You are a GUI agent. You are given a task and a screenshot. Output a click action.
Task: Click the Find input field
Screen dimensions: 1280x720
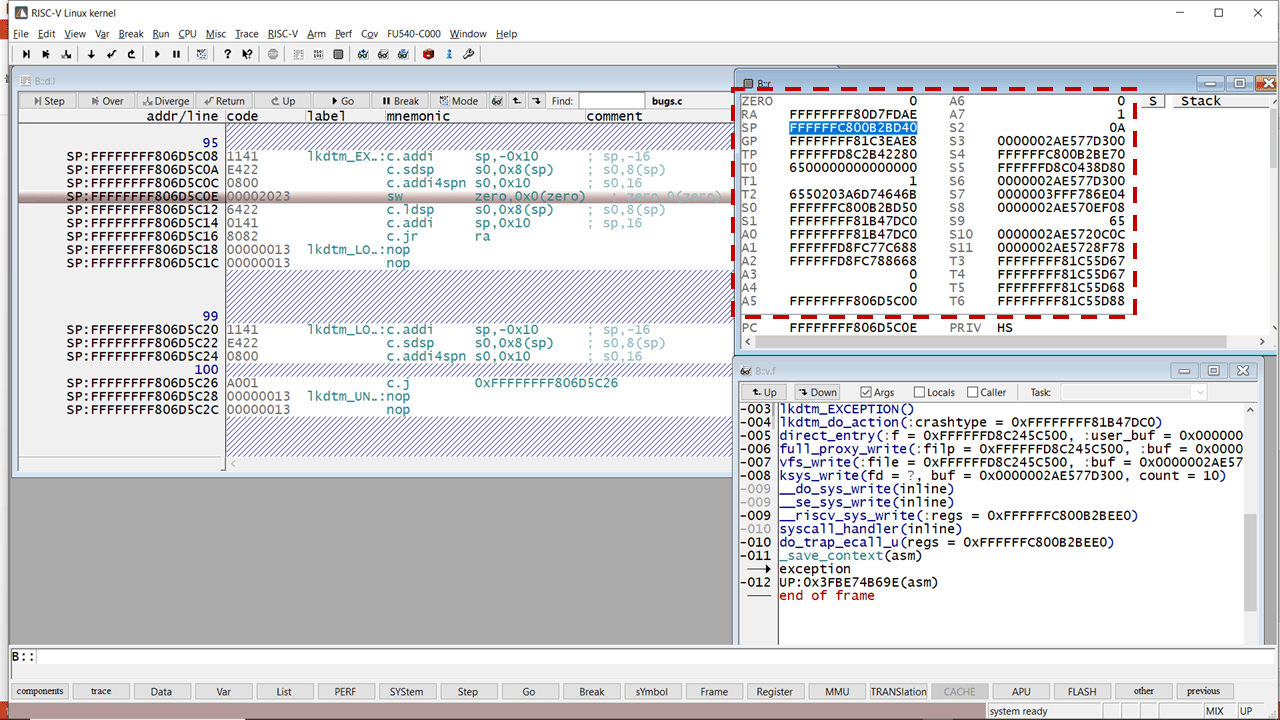(611, 101)
